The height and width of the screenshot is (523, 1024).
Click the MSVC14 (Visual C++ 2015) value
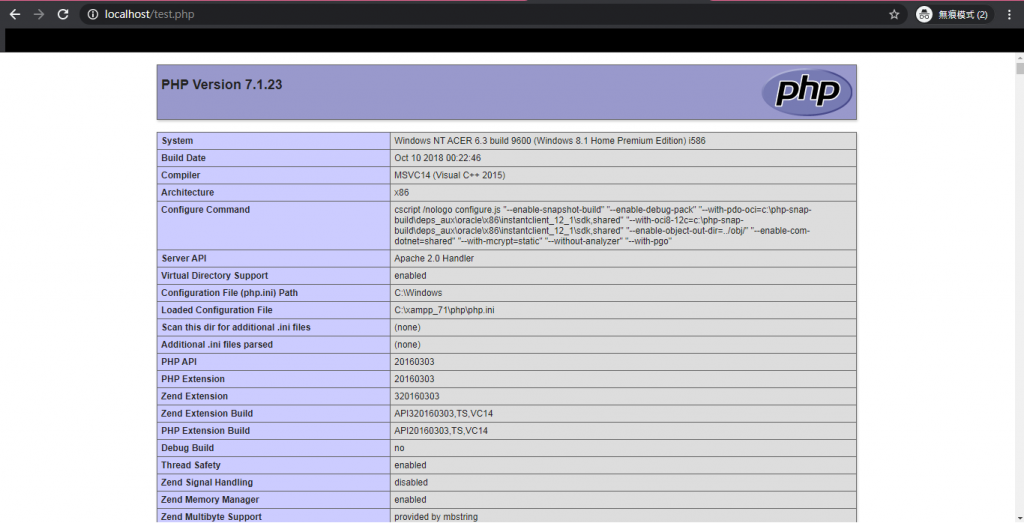click(x=449, y=175)
